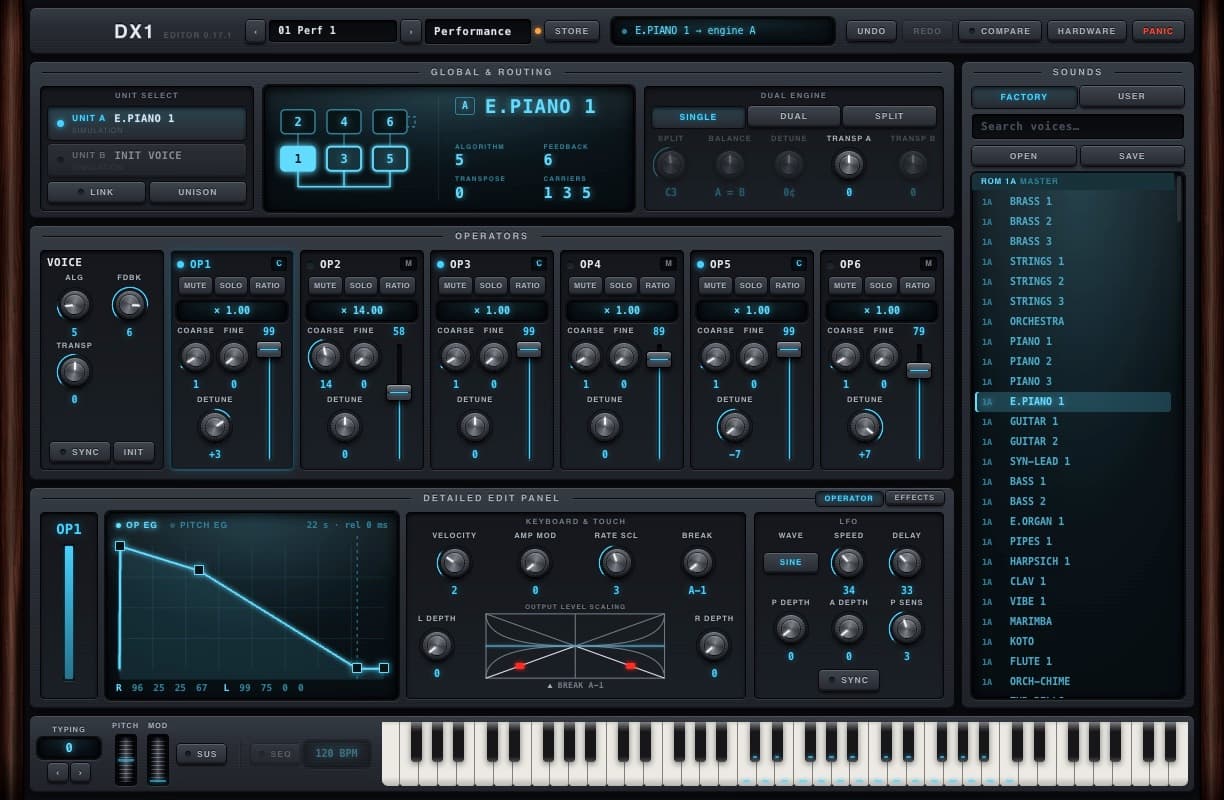Viewport: 1224px width, 800px height.
Task: Select HARPSICH 1 in voice list
Action: click(x=1073, y=561)
